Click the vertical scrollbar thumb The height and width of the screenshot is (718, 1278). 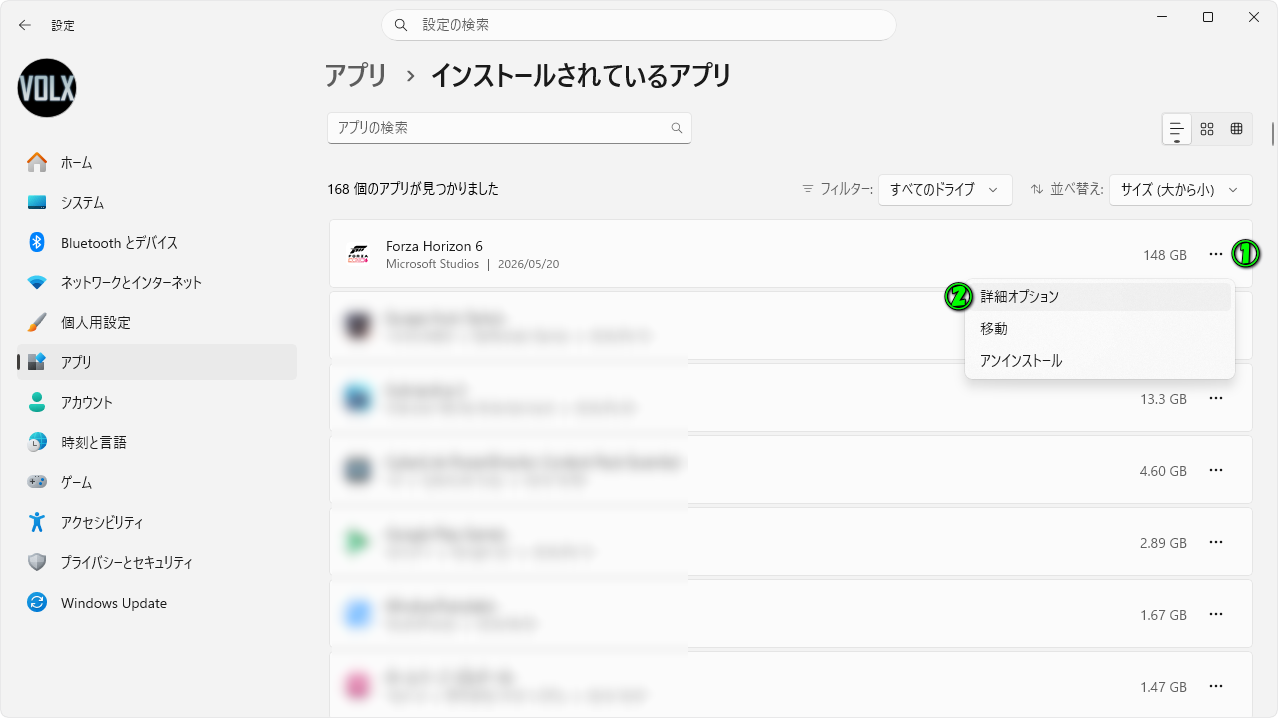click(x=1272, y=133)
